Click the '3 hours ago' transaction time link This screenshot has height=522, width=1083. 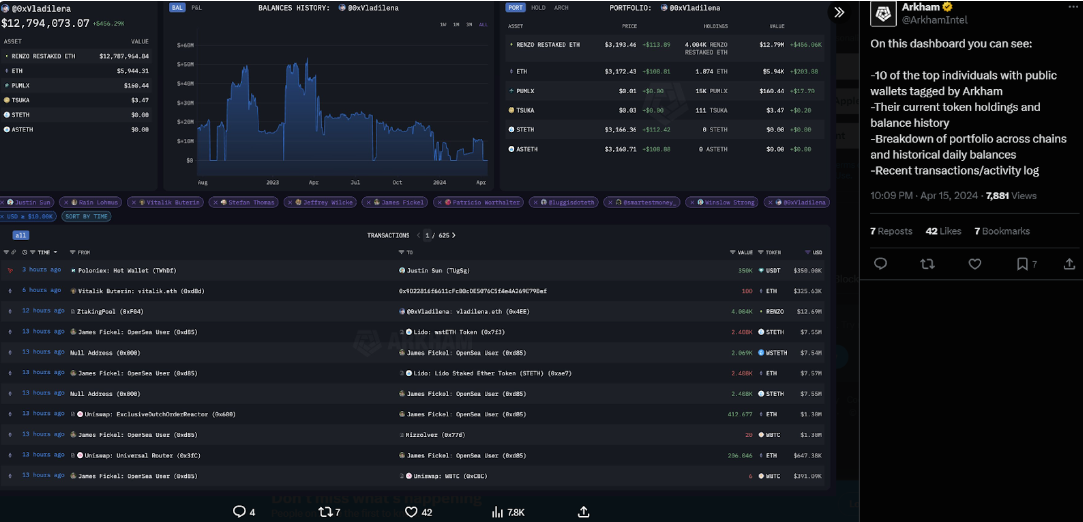point(41,270)
